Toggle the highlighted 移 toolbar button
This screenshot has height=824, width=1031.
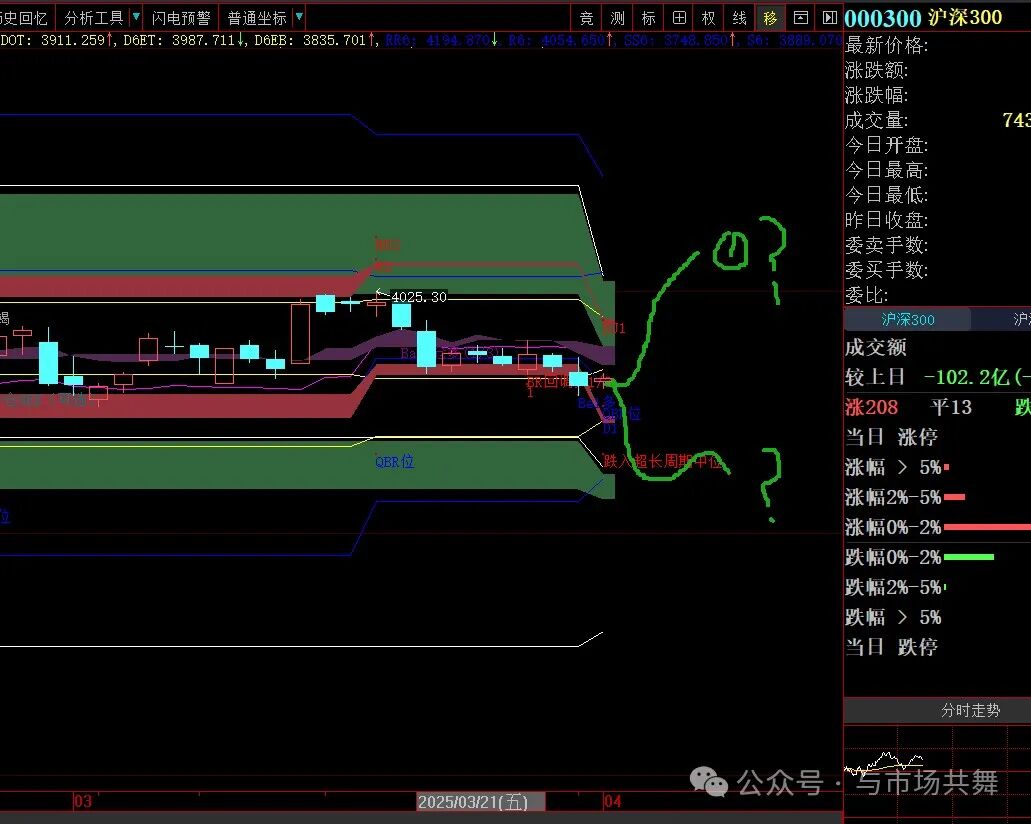coord(770,18)
